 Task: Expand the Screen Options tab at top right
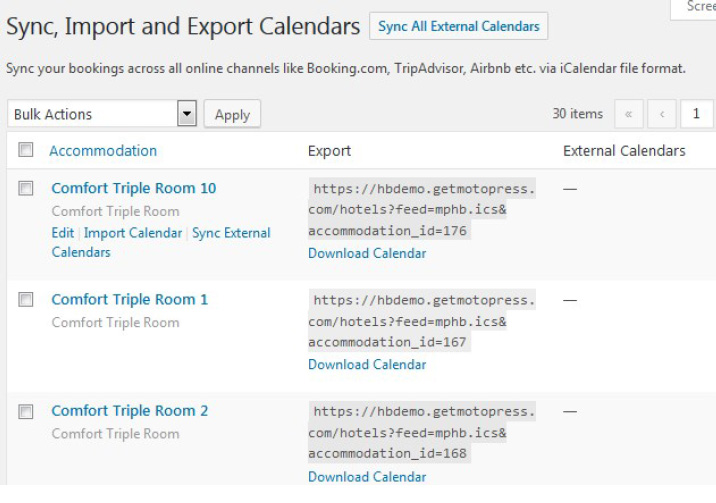pyautogui.click(x=700, y=7)
